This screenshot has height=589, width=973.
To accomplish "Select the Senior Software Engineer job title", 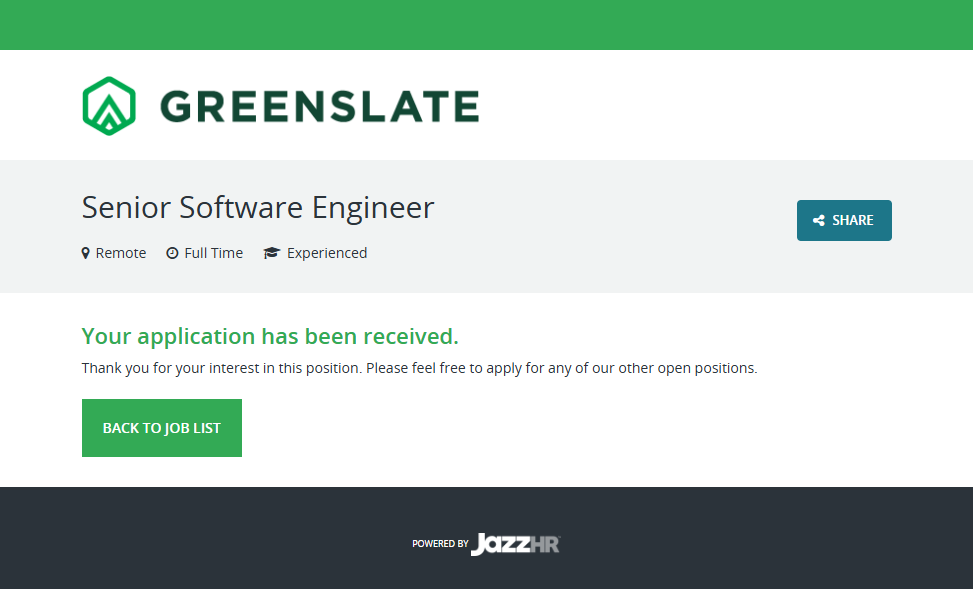I will (x=258, y=208).
